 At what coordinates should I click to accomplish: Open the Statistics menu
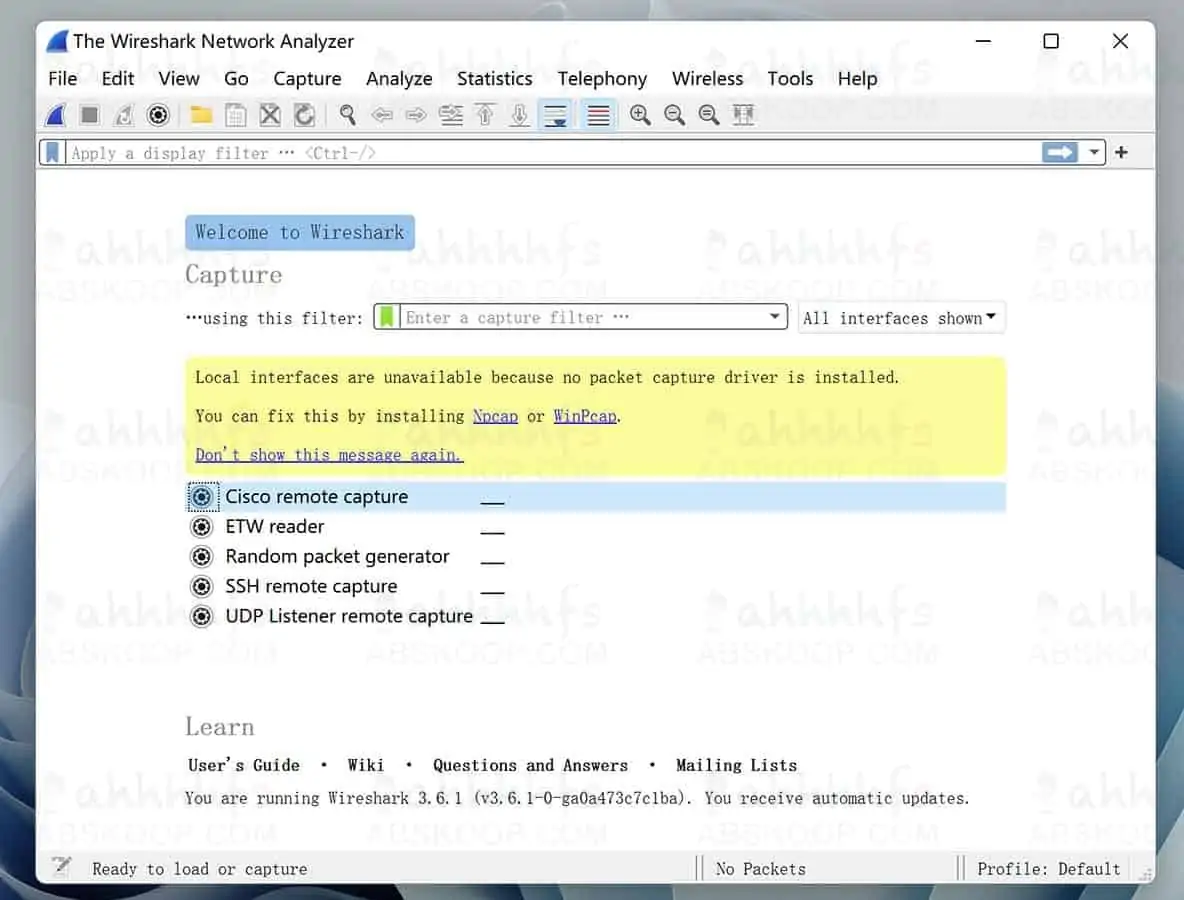tap(494, 78)
